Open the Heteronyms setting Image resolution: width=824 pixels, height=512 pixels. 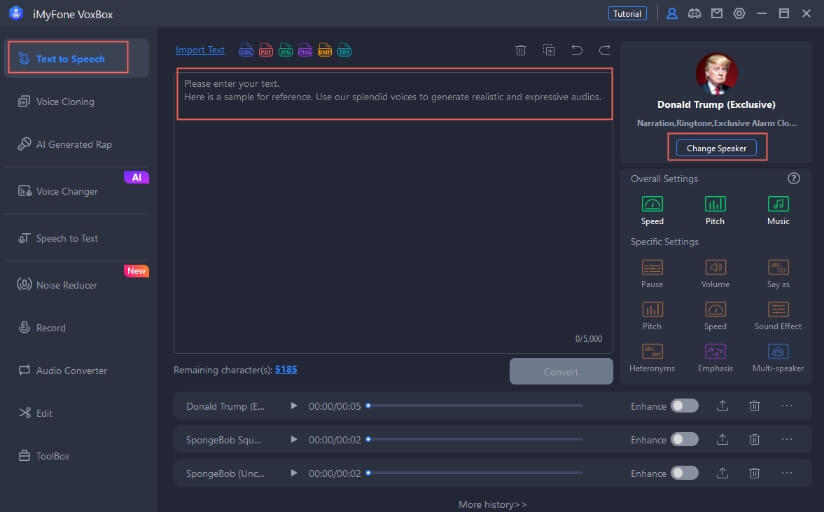(652, 352)
